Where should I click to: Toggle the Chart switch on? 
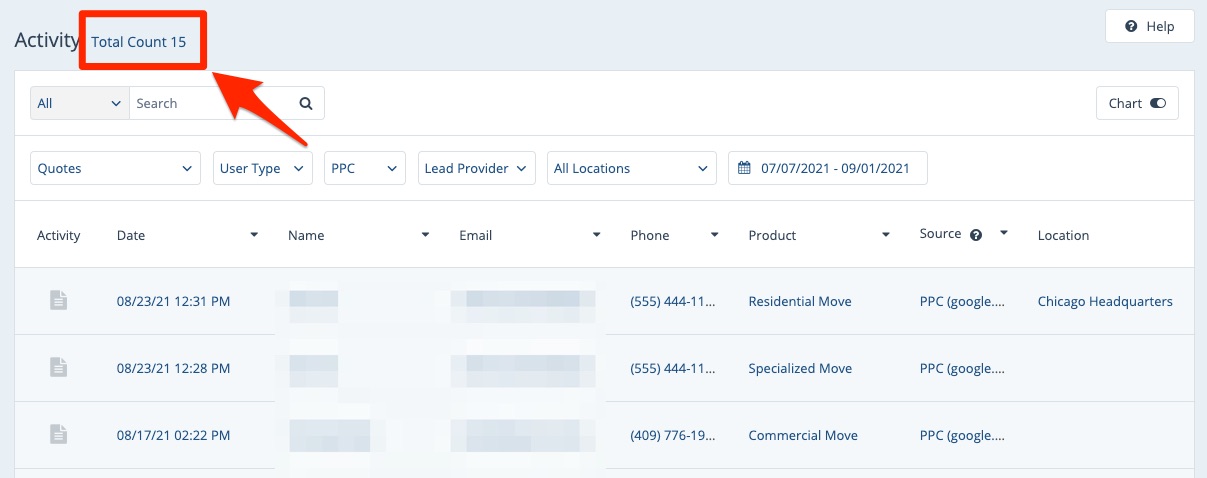(1157, 103)
